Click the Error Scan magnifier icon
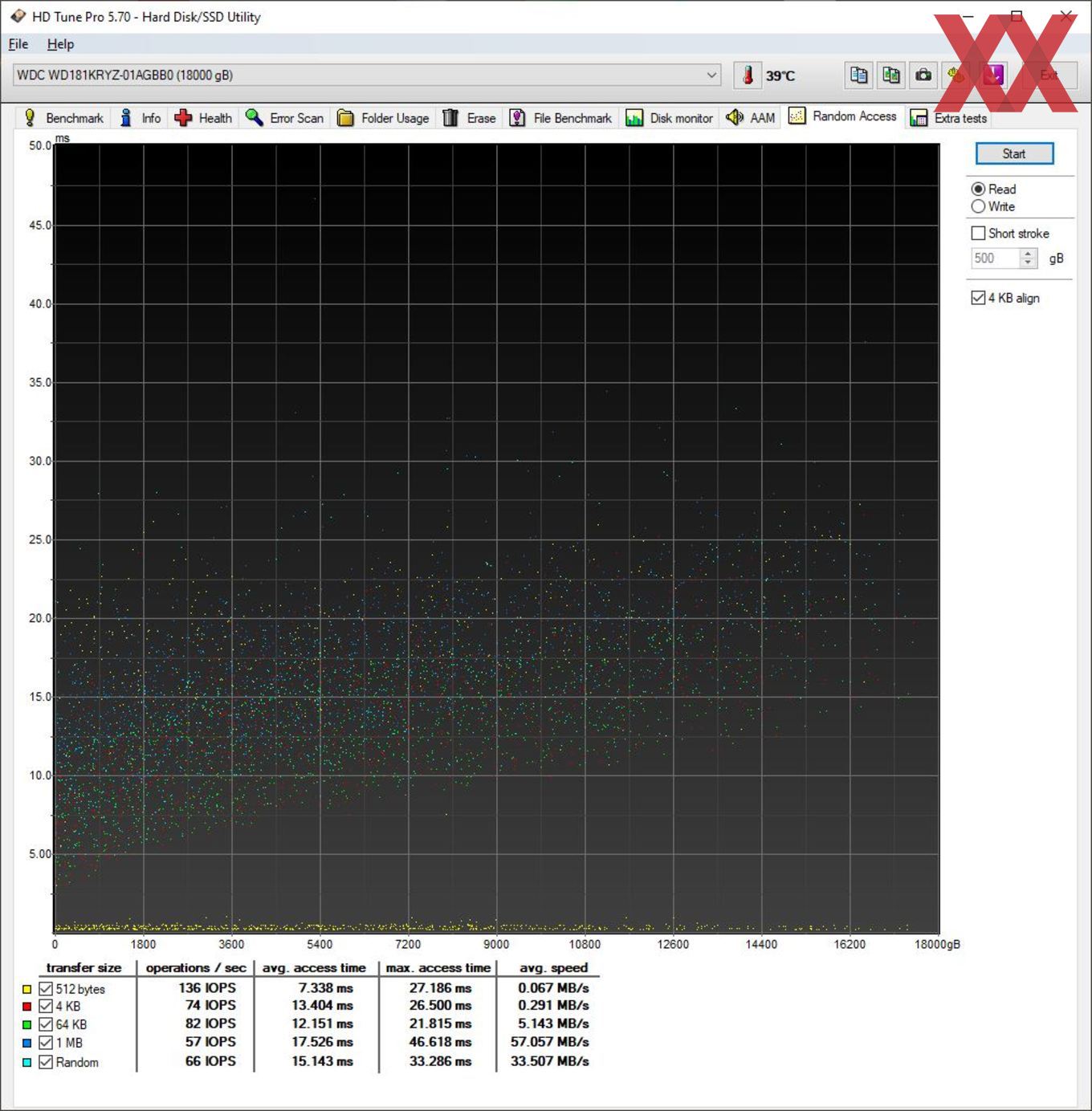 (254, 118)
